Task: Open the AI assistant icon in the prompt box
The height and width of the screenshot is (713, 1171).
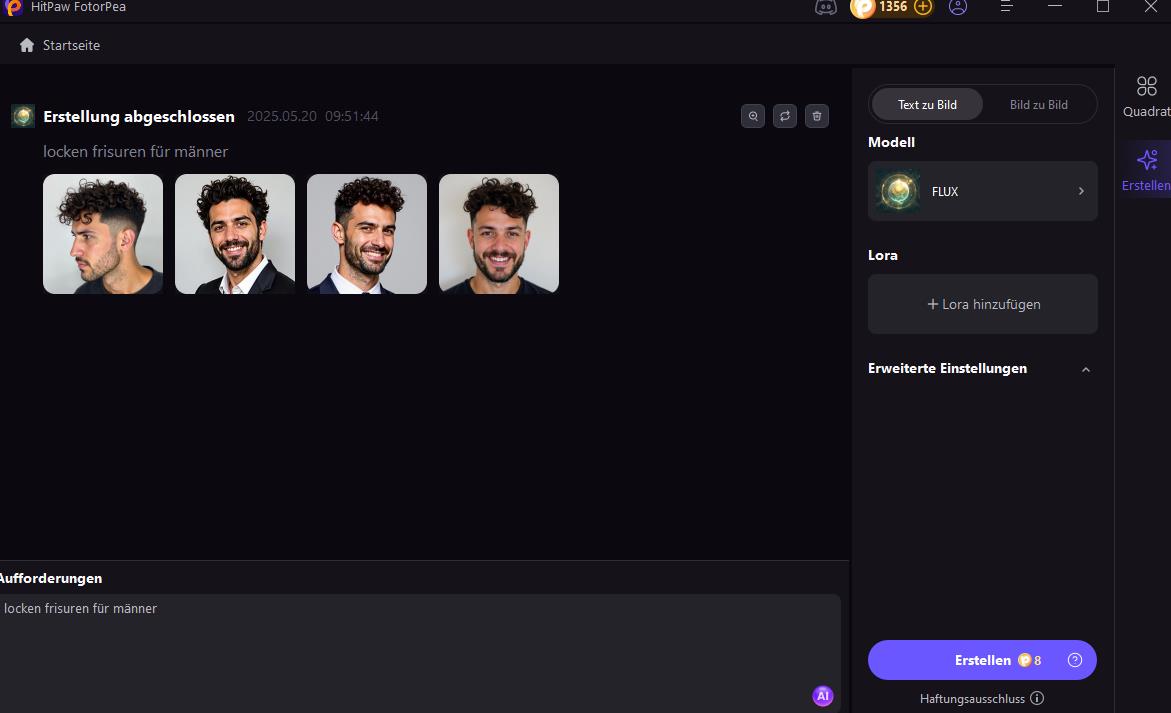Action: click(822, 695)
